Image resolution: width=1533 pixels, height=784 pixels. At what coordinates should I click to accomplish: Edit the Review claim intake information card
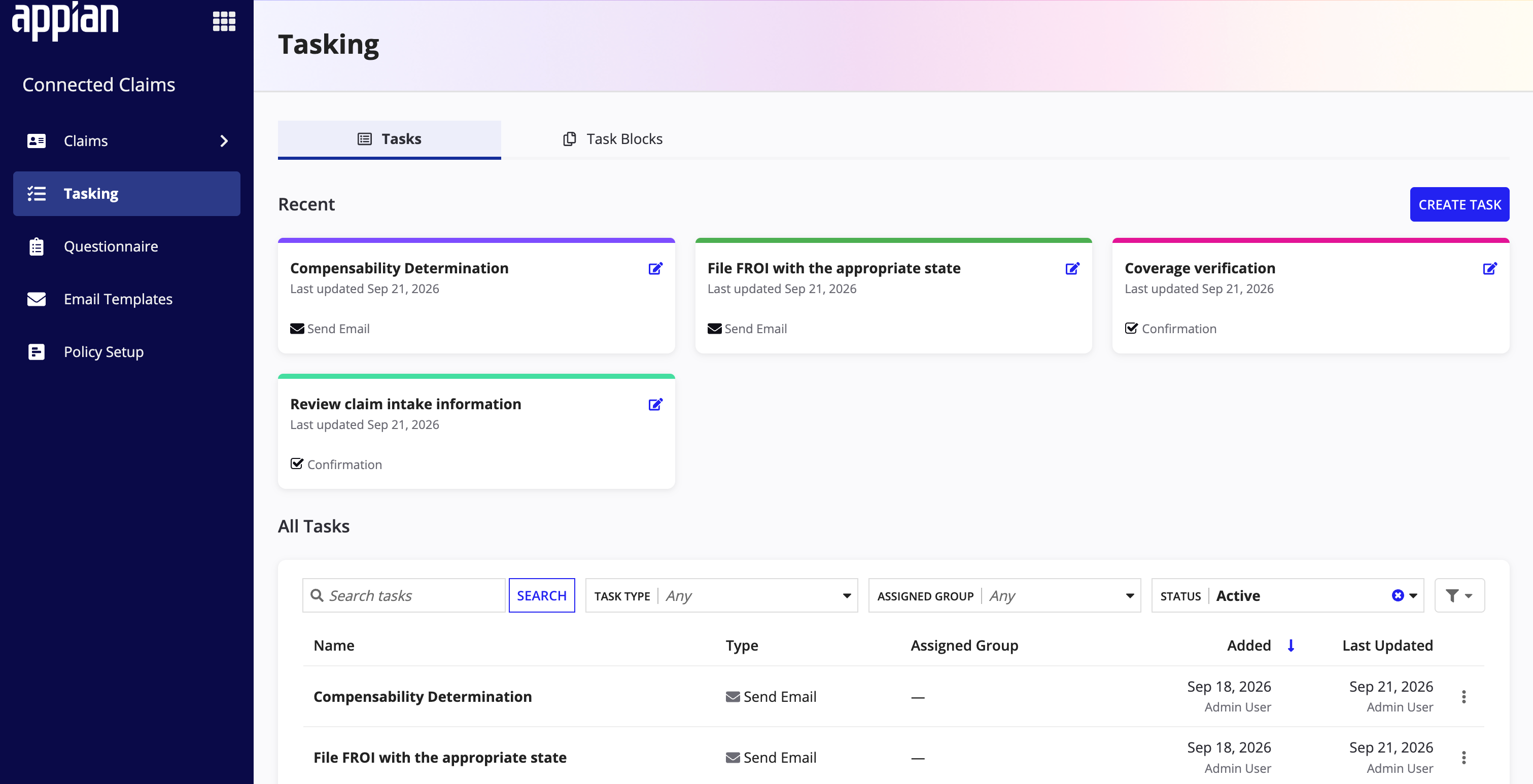655,405
